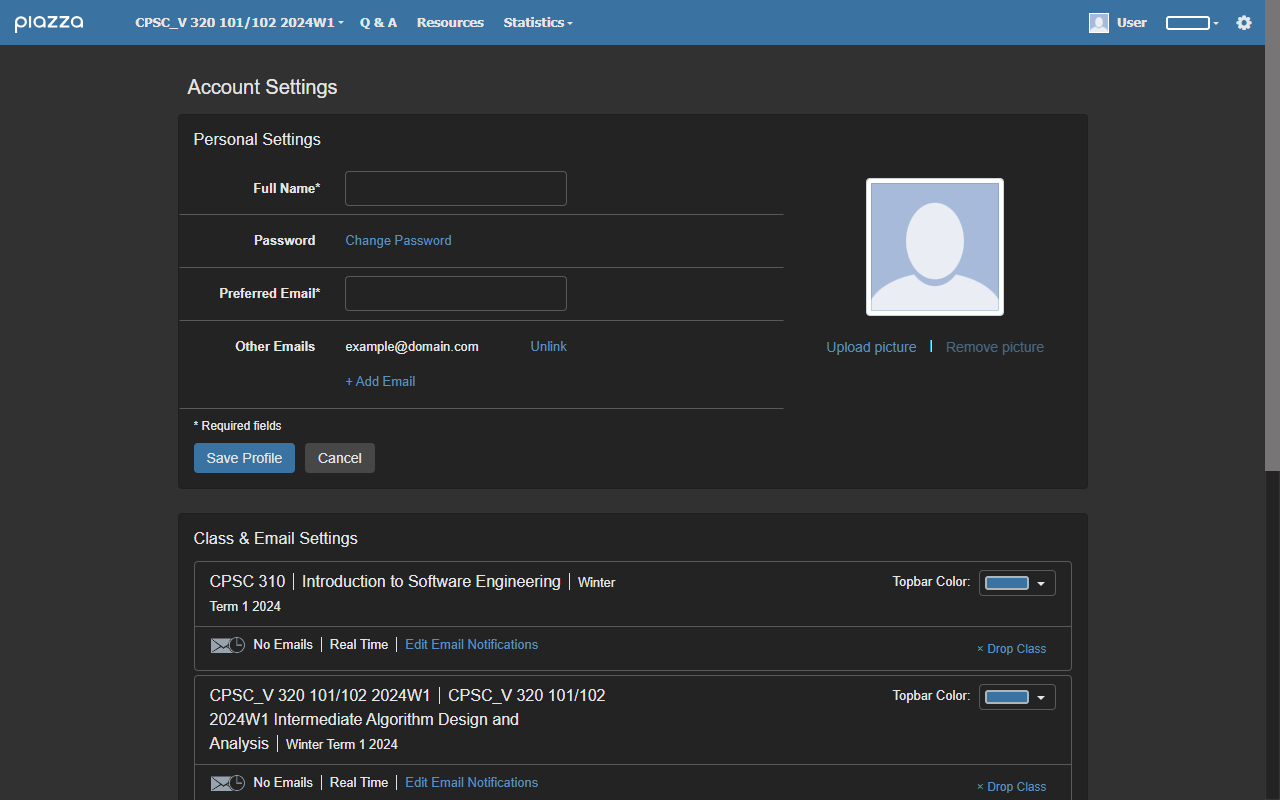
Task: Click the 'example@domain.com' email text
Action: (412, 346)
